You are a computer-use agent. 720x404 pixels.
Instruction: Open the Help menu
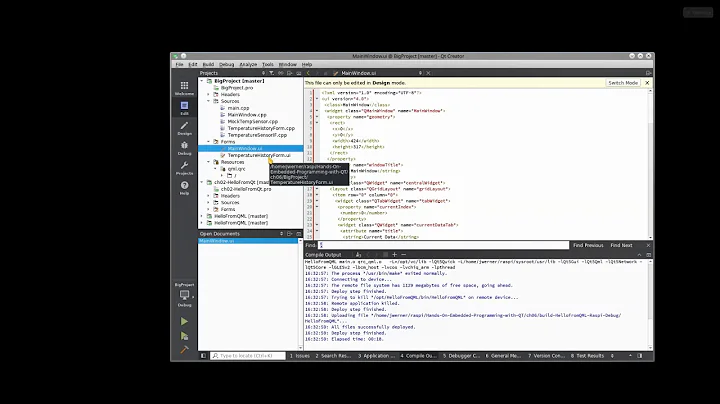coord(307,64)
